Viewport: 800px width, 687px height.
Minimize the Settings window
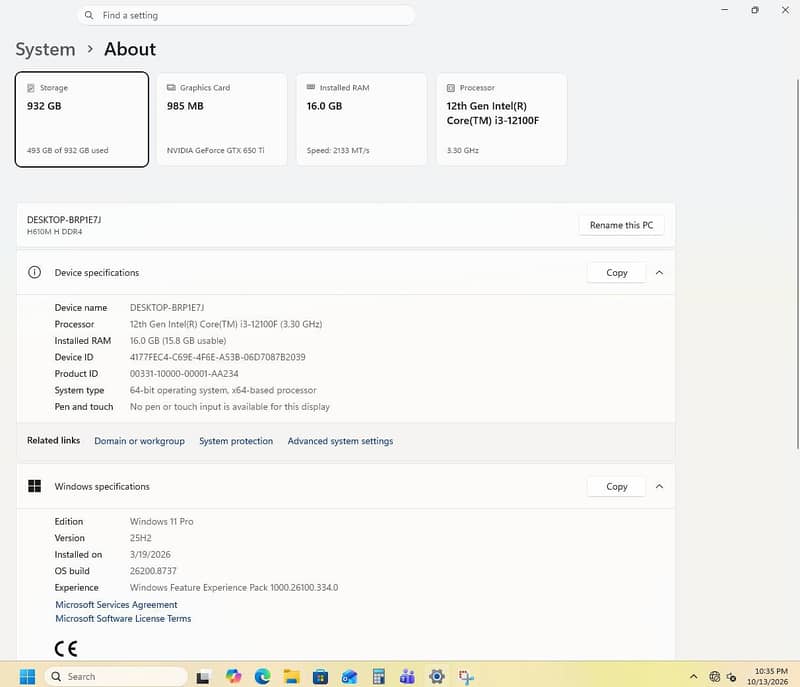tap(724, 10)
